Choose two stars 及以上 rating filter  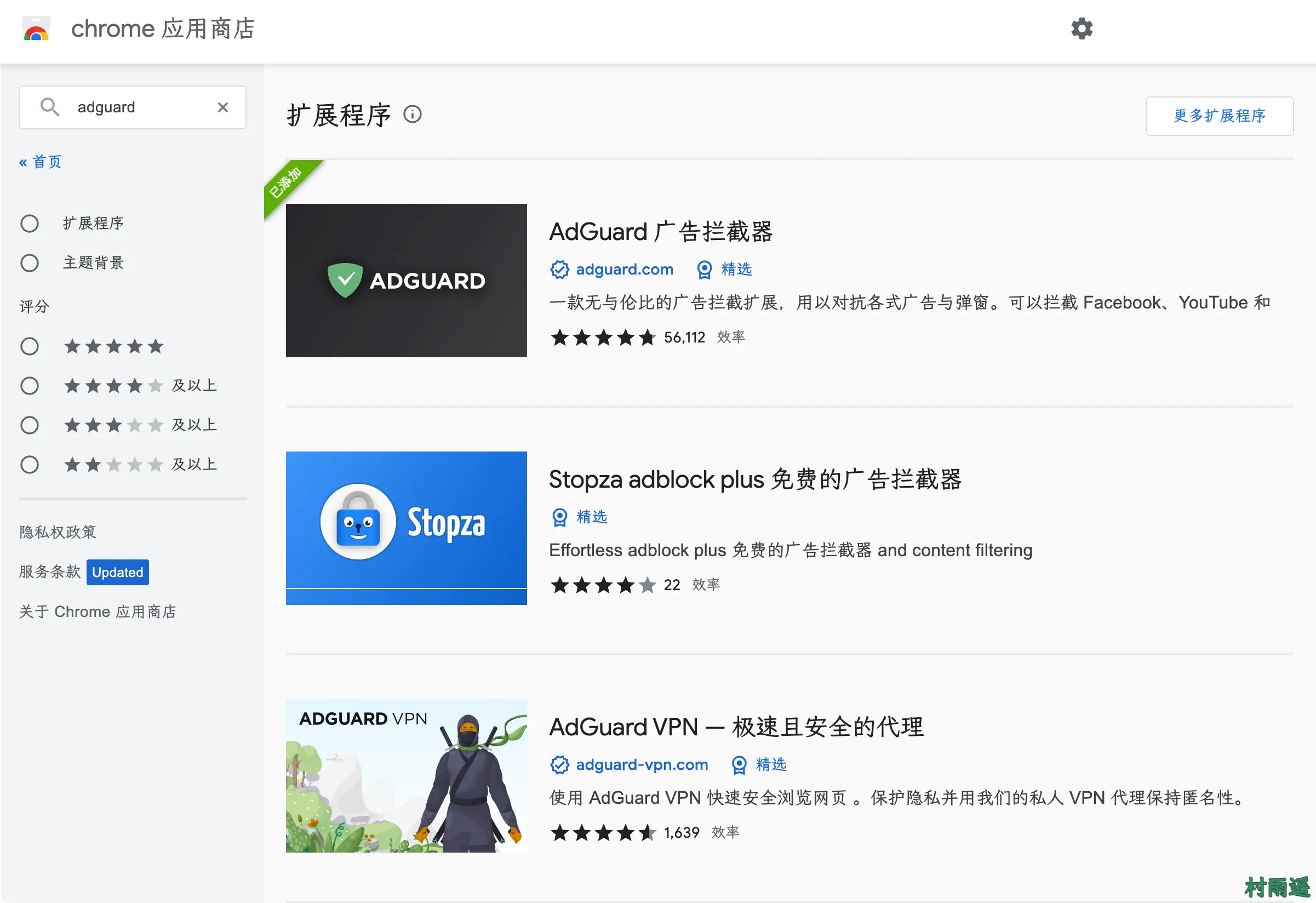click(30, 465)
